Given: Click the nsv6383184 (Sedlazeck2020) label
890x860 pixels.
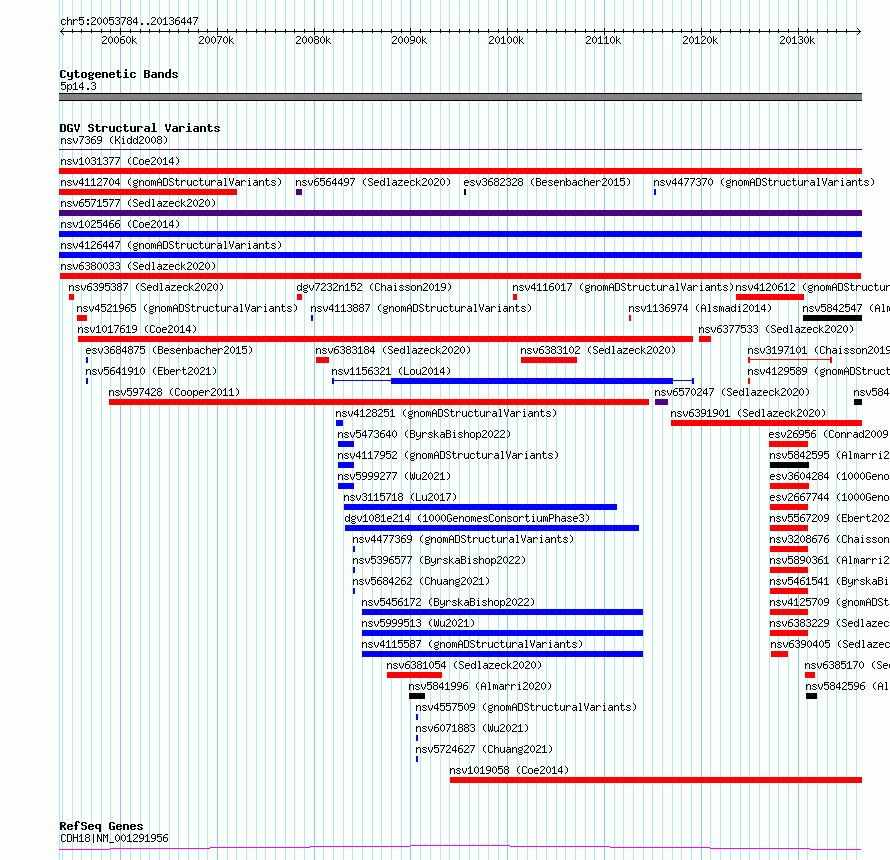Looking at the screenshot, I should coord(393,350).
